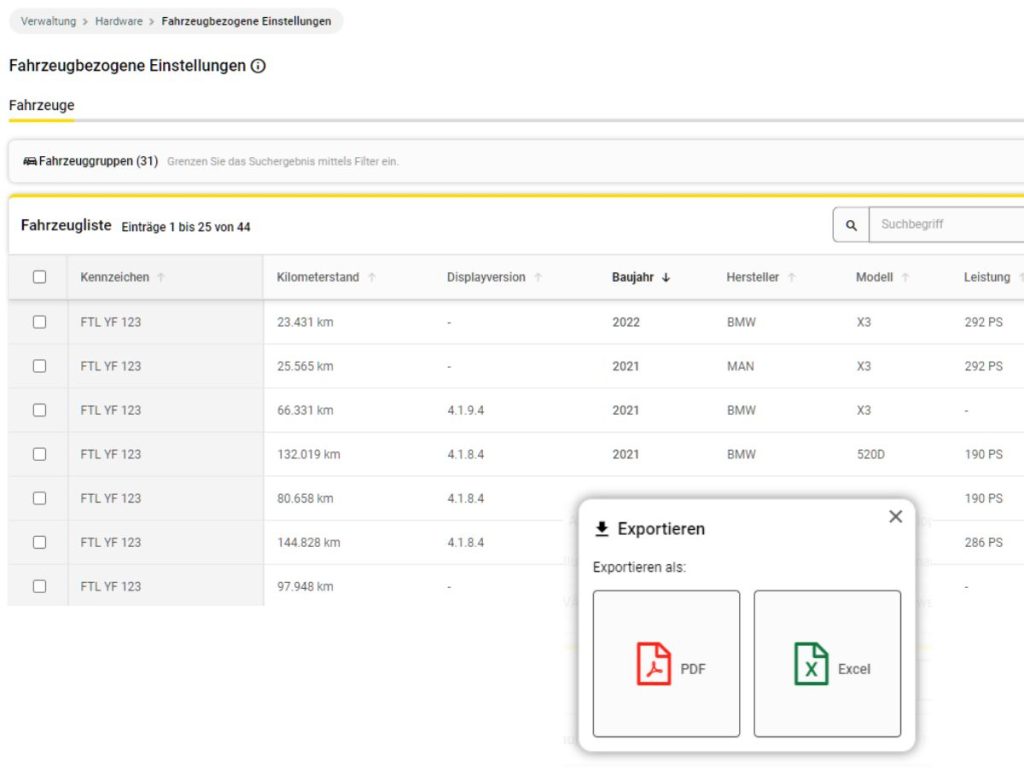Check the row with 132.019 km
Viewport: 1024px width, 768px height.
pyautogui.click(x=39, y=454)
